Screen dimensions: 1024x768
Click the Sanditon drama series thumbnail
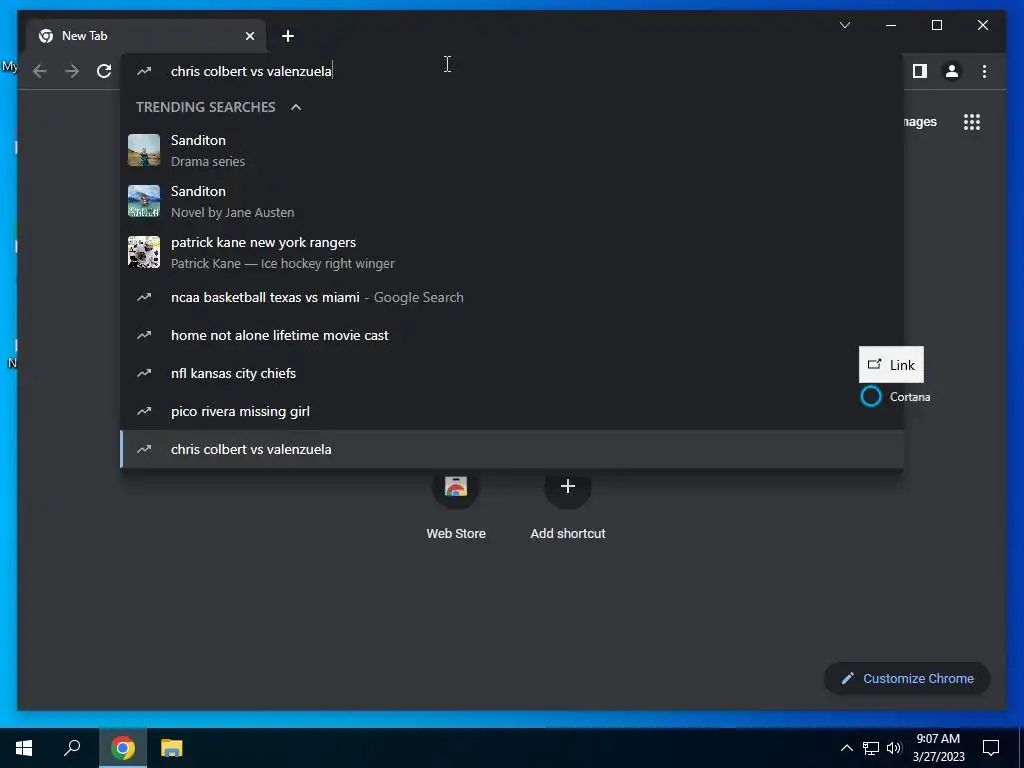[x=144, y=150]
